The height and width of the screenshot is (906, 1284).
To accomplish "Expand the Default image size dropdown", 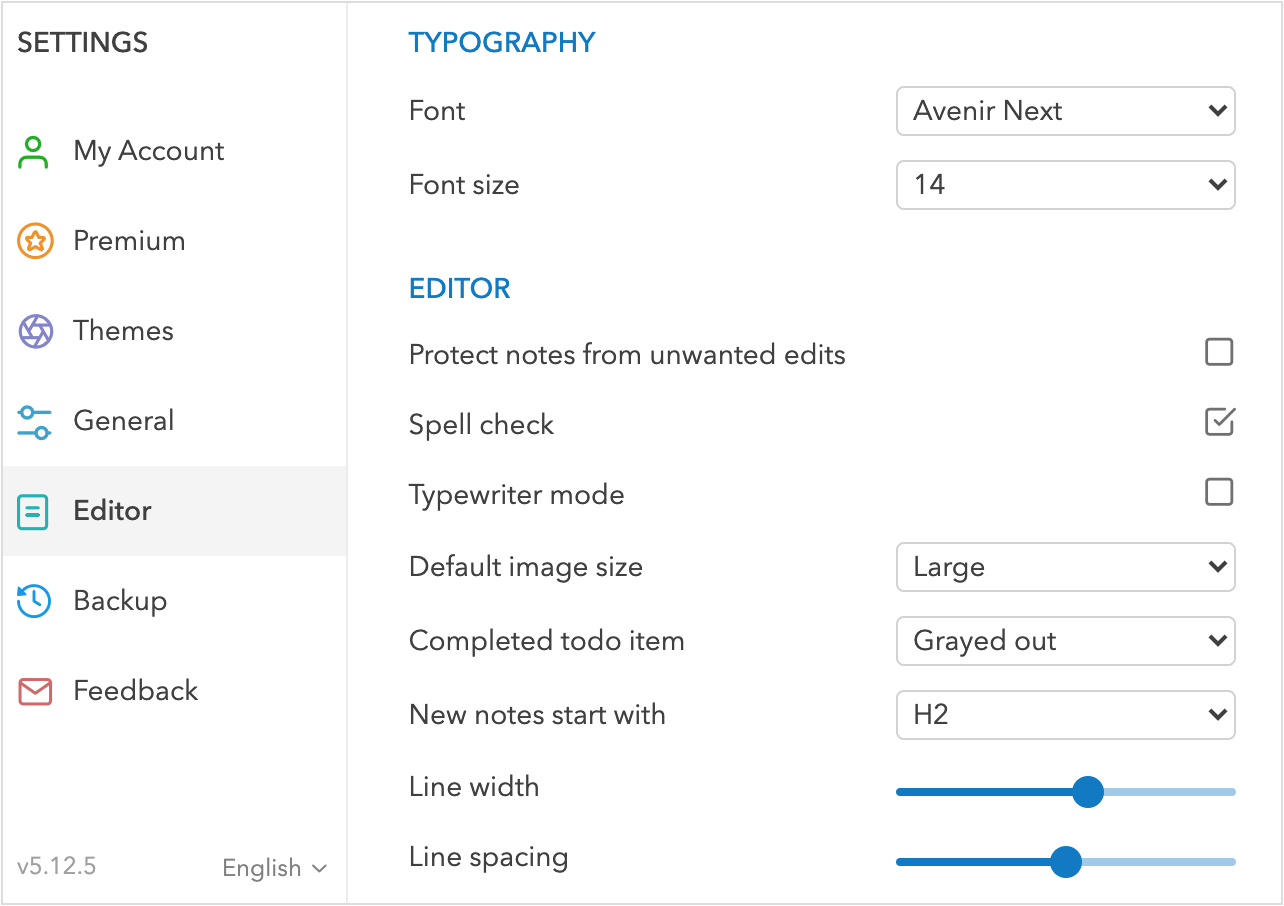I will [1065, 567].
